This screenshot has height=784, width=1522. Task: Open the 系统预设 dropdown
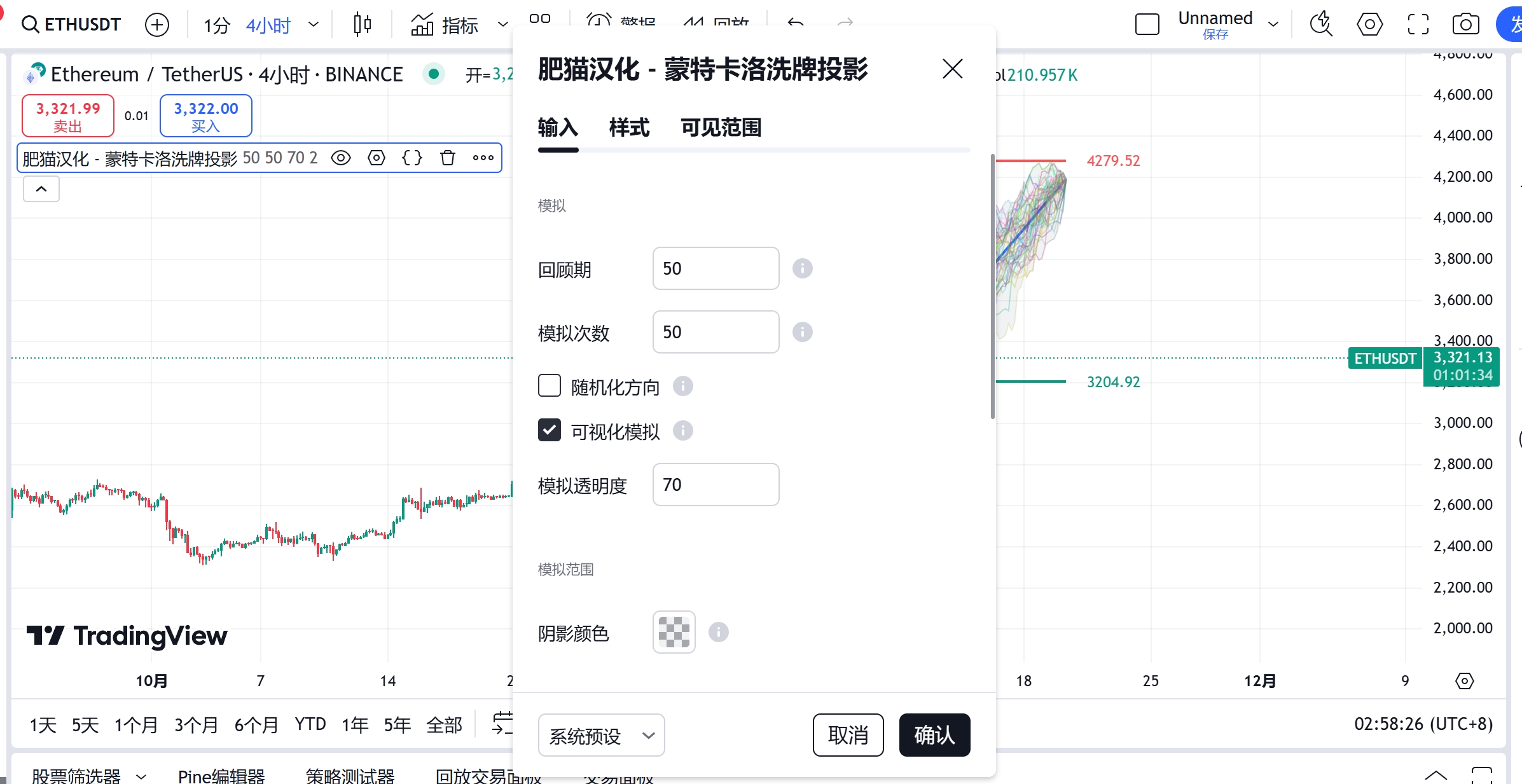coord(601,735)
